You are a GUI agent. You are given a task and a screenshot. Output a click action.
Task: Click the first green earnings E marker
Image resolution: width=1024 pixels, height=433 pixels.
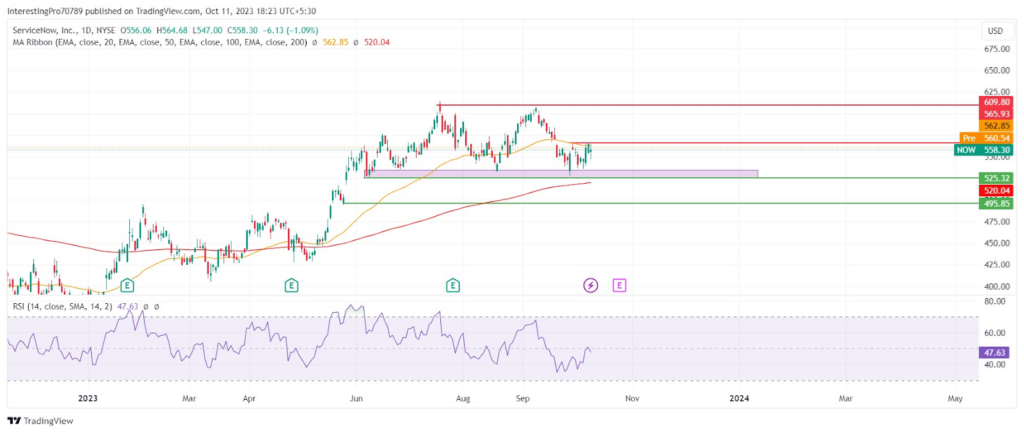[x=127, y=285]
